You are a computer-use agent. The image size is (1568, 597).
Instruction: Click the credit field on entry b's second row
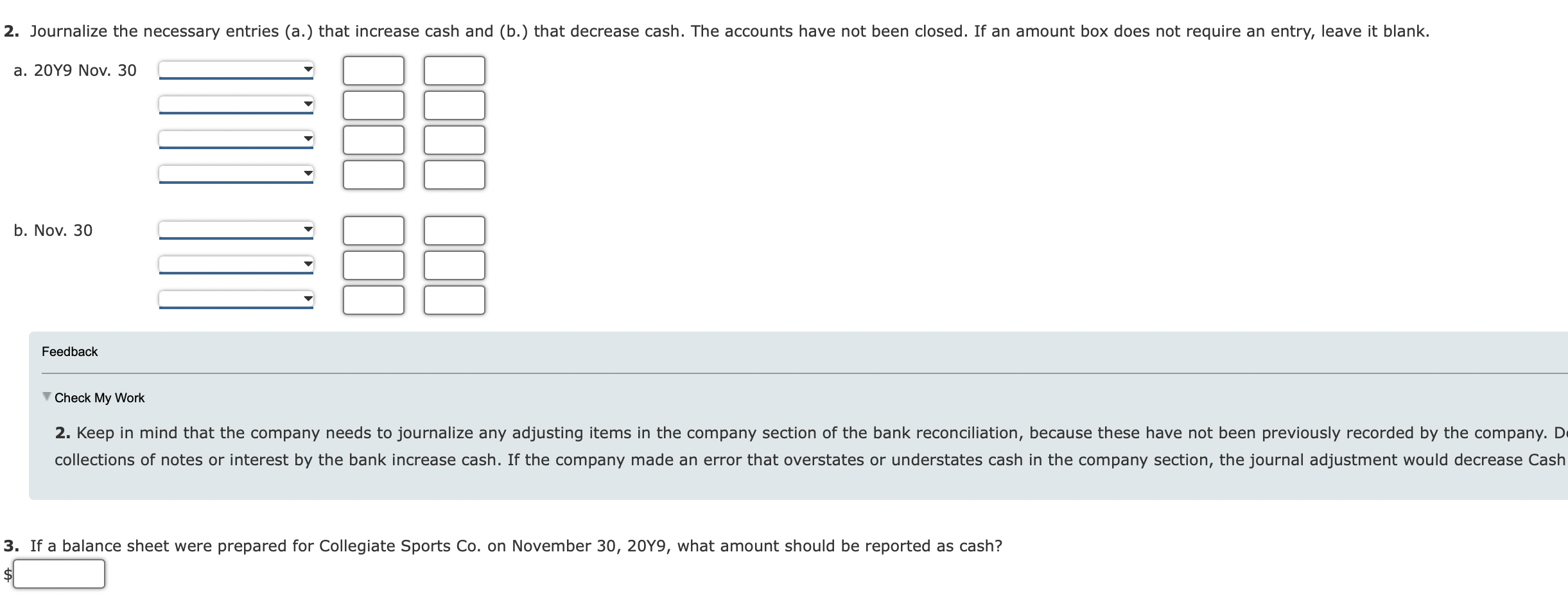click(454, 265)
